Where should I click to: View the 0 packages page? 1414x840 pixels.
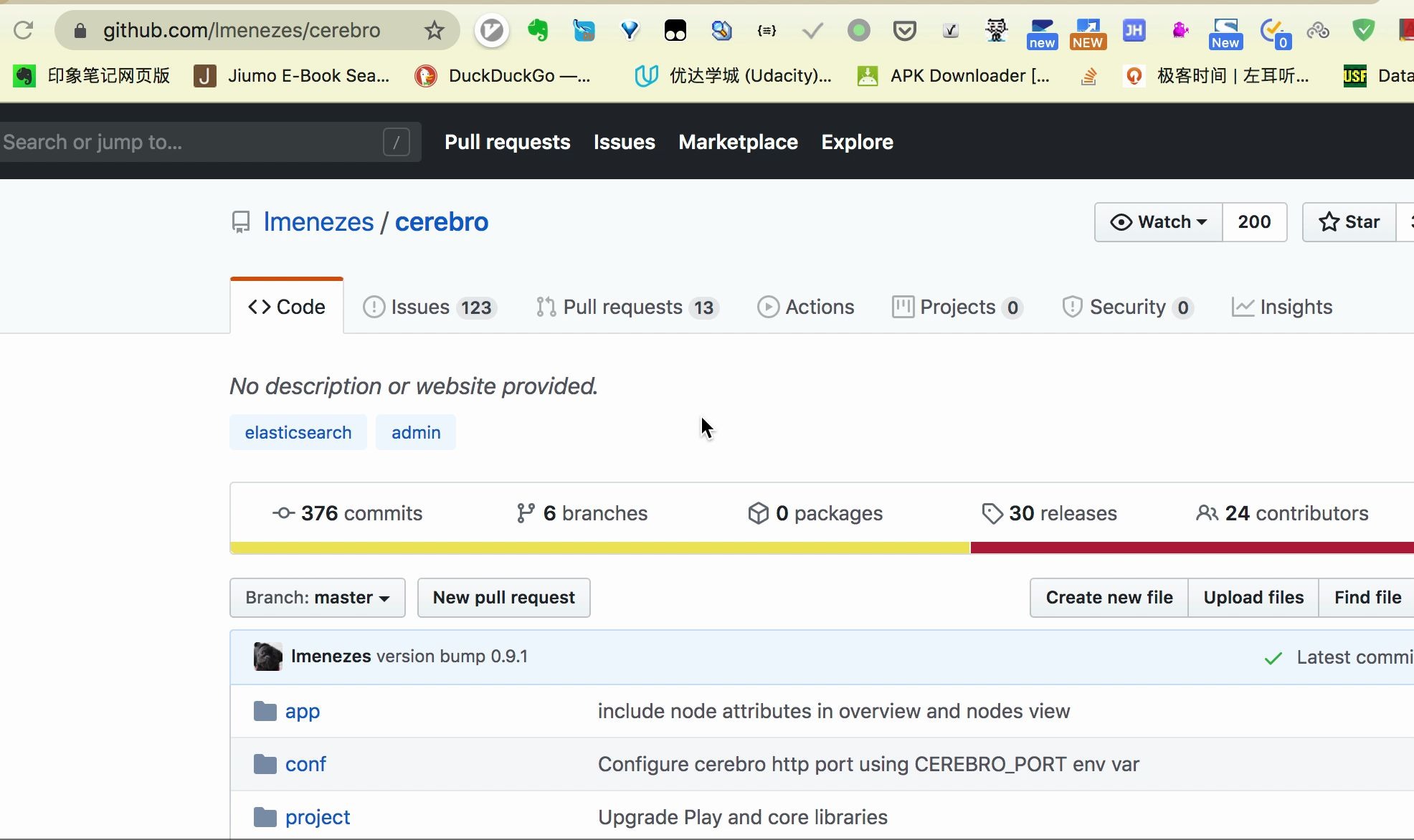[x=815, y=513]
